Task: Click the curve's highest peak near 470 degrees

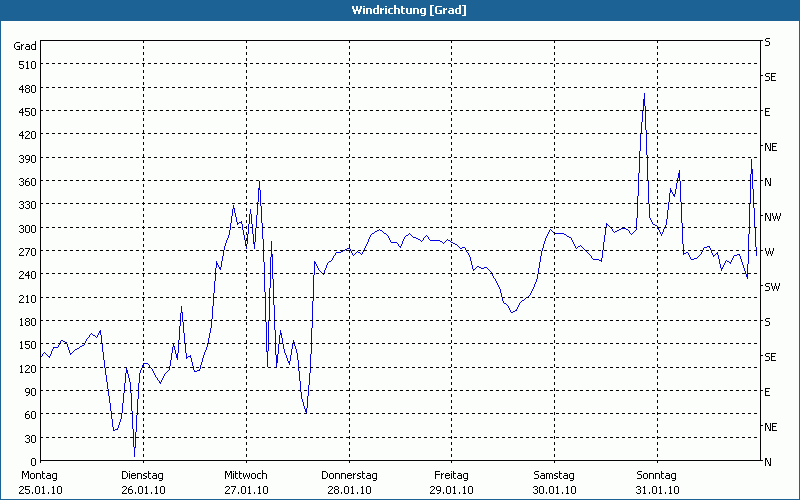Action: coord(644,94)
